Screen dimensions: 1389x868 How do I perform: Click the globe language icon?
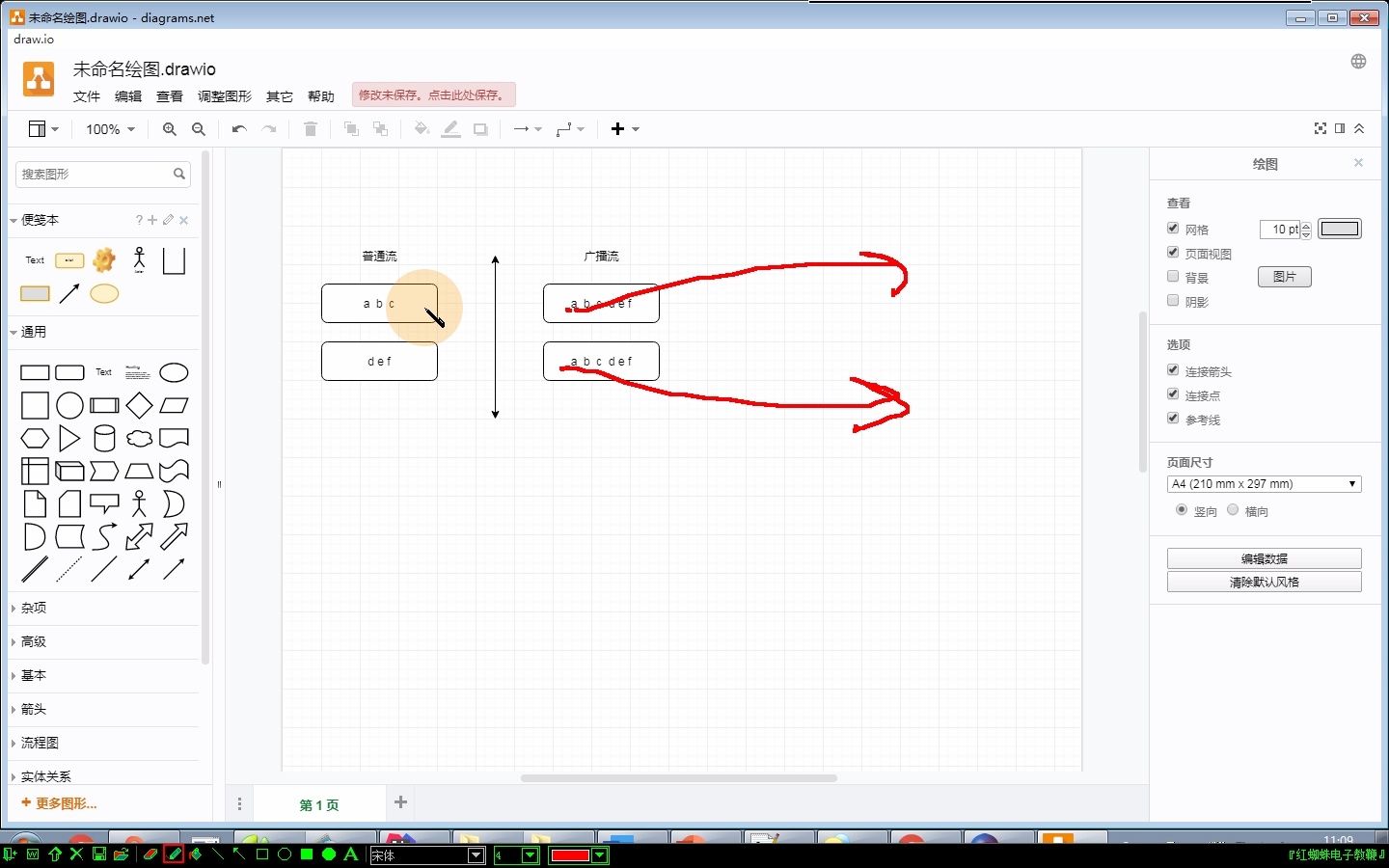1358,62
